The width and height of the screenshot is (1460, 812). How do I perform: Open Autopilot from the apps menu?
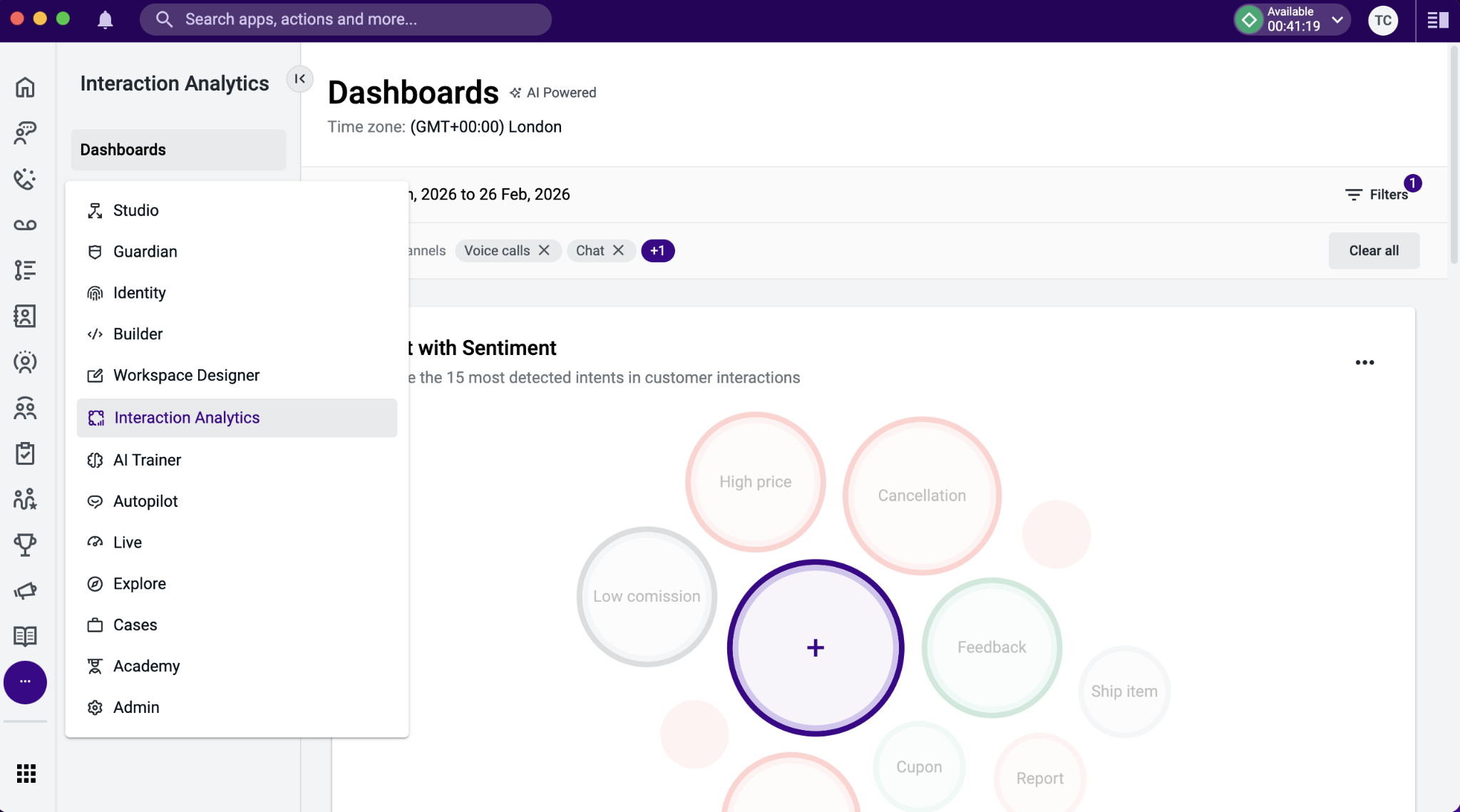(x=237, y=501)
